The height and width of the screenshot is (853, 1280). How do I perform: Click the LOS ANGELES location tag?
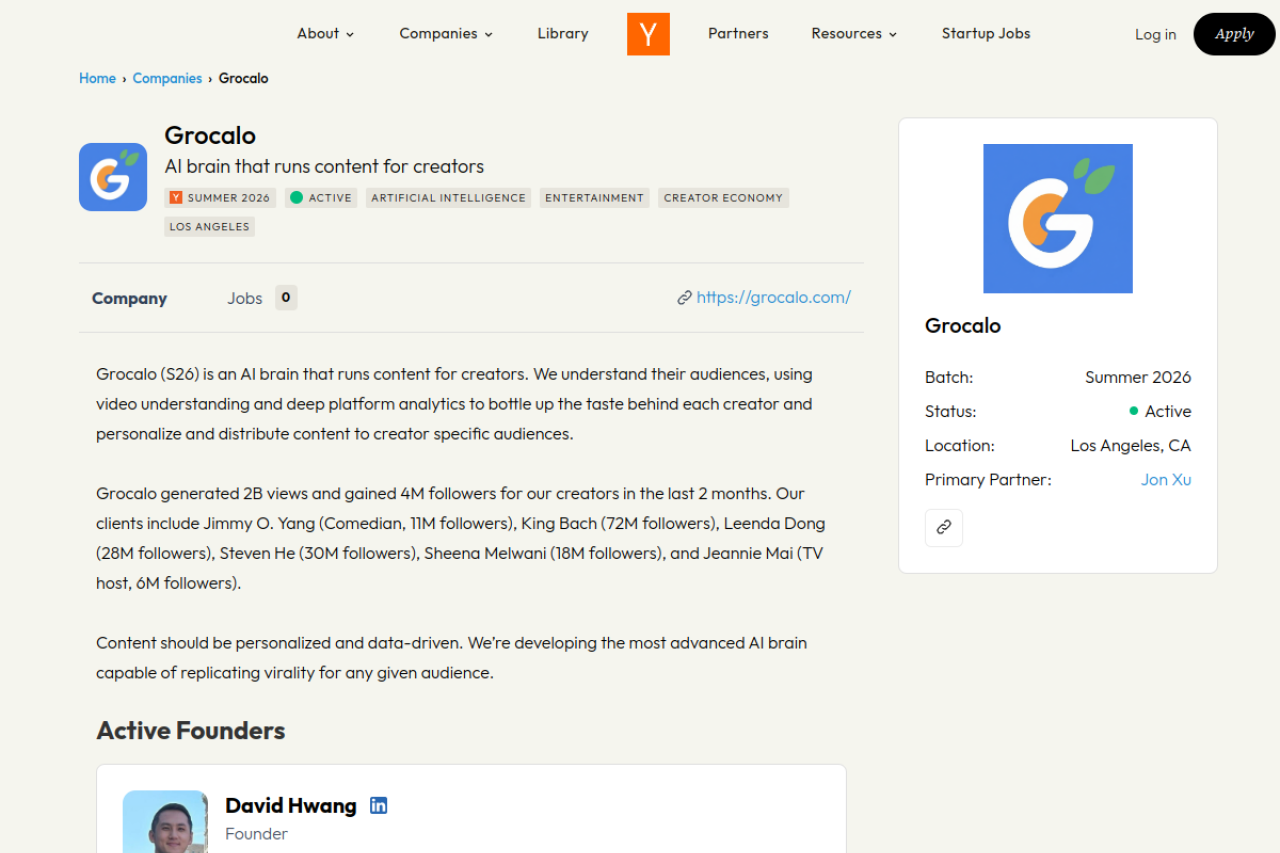[x=210, y=227]
